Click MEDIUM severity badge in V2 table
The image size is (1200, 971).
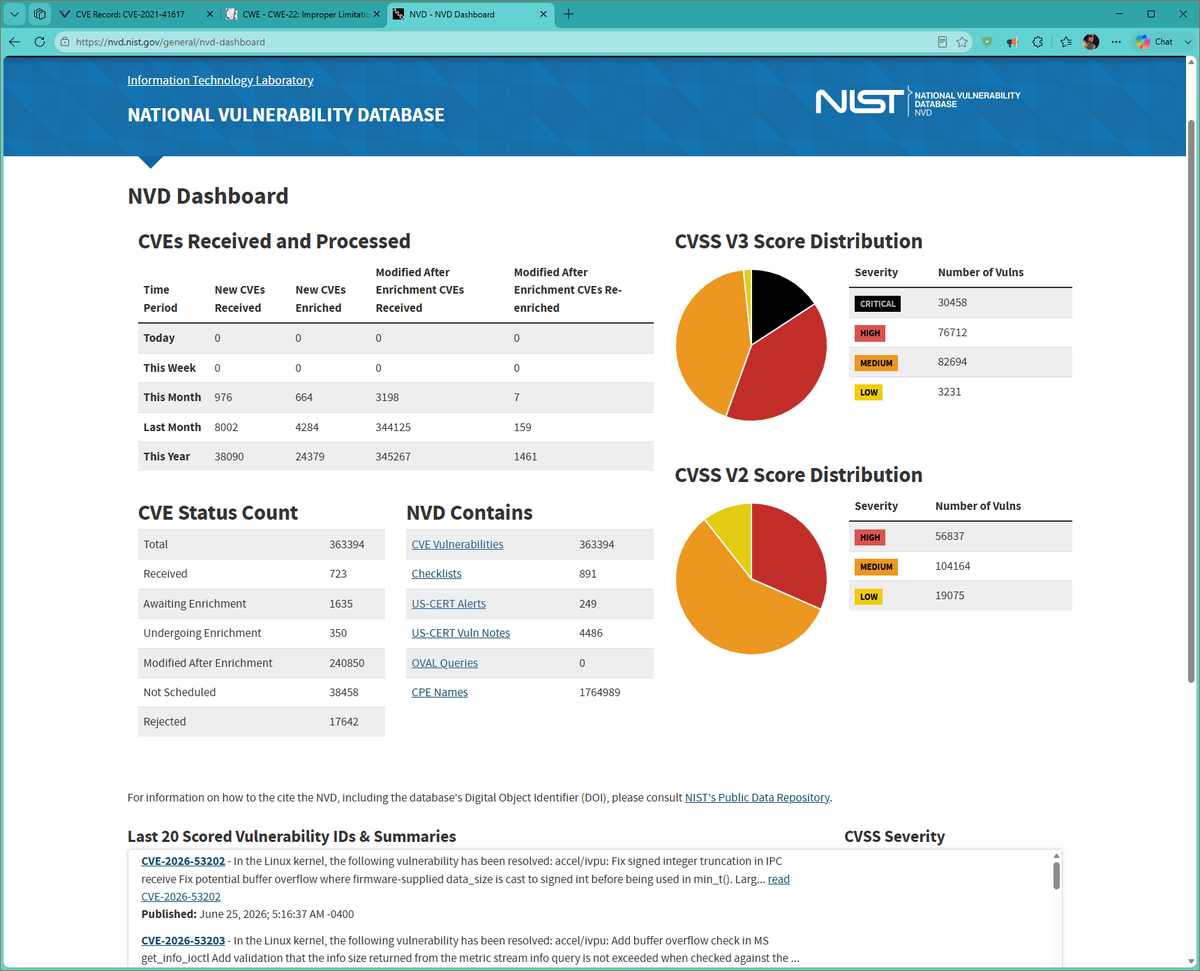coord(876,567)
